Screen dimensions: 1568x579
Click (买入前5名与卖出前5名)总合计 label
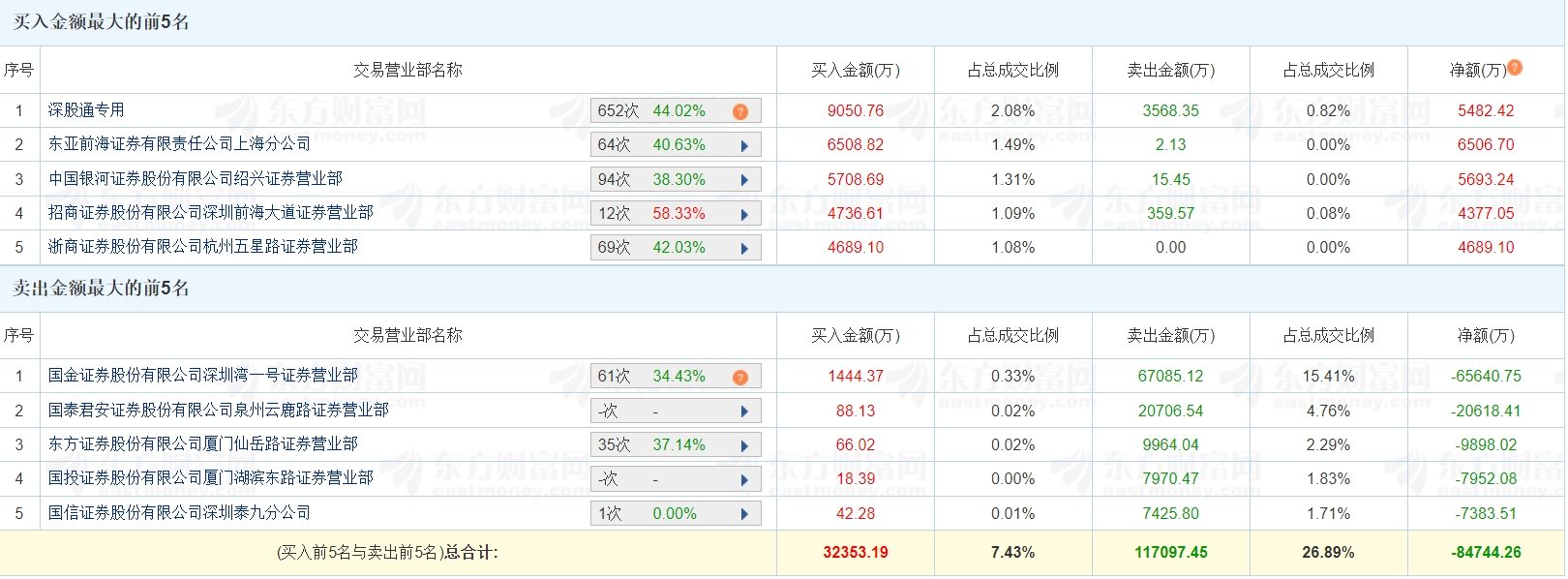(387, 552)
